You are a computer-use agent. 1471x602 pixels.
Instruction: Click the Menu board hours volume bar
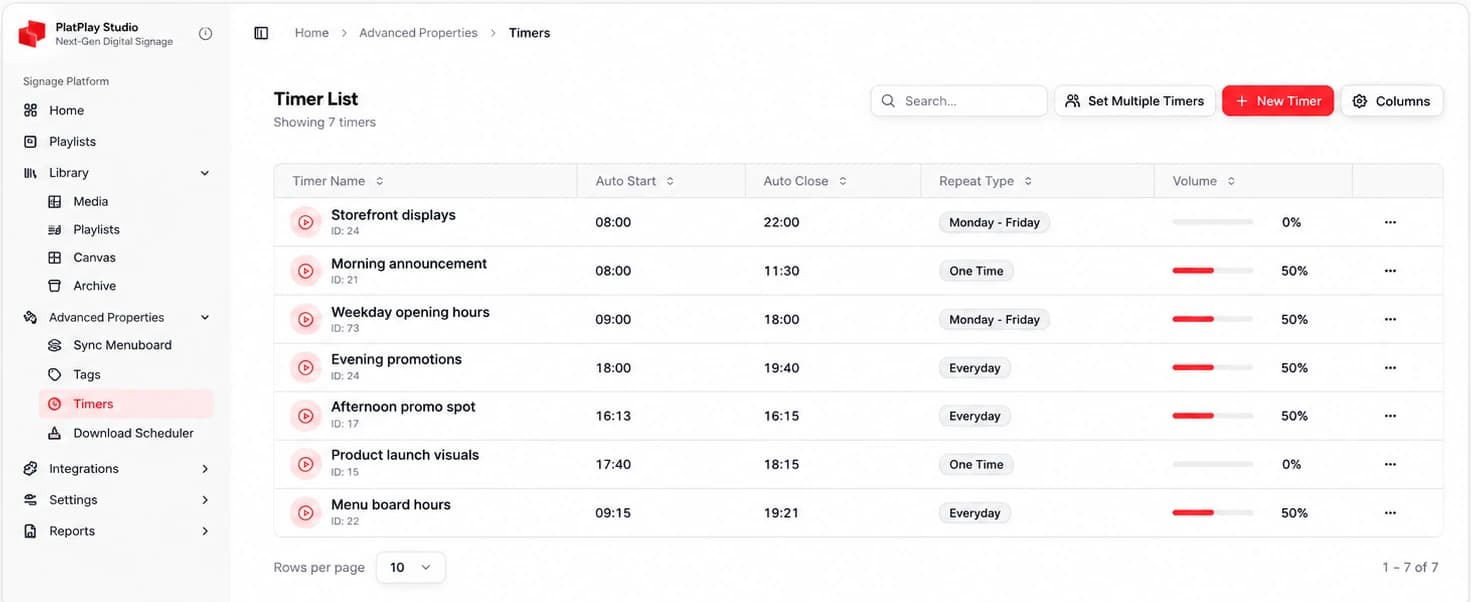(1213, 512)
